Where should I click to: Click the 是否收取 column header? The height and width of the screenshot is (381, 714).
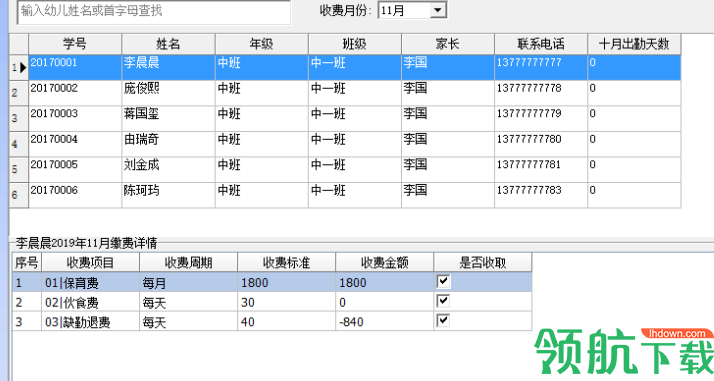click(483, 263)
